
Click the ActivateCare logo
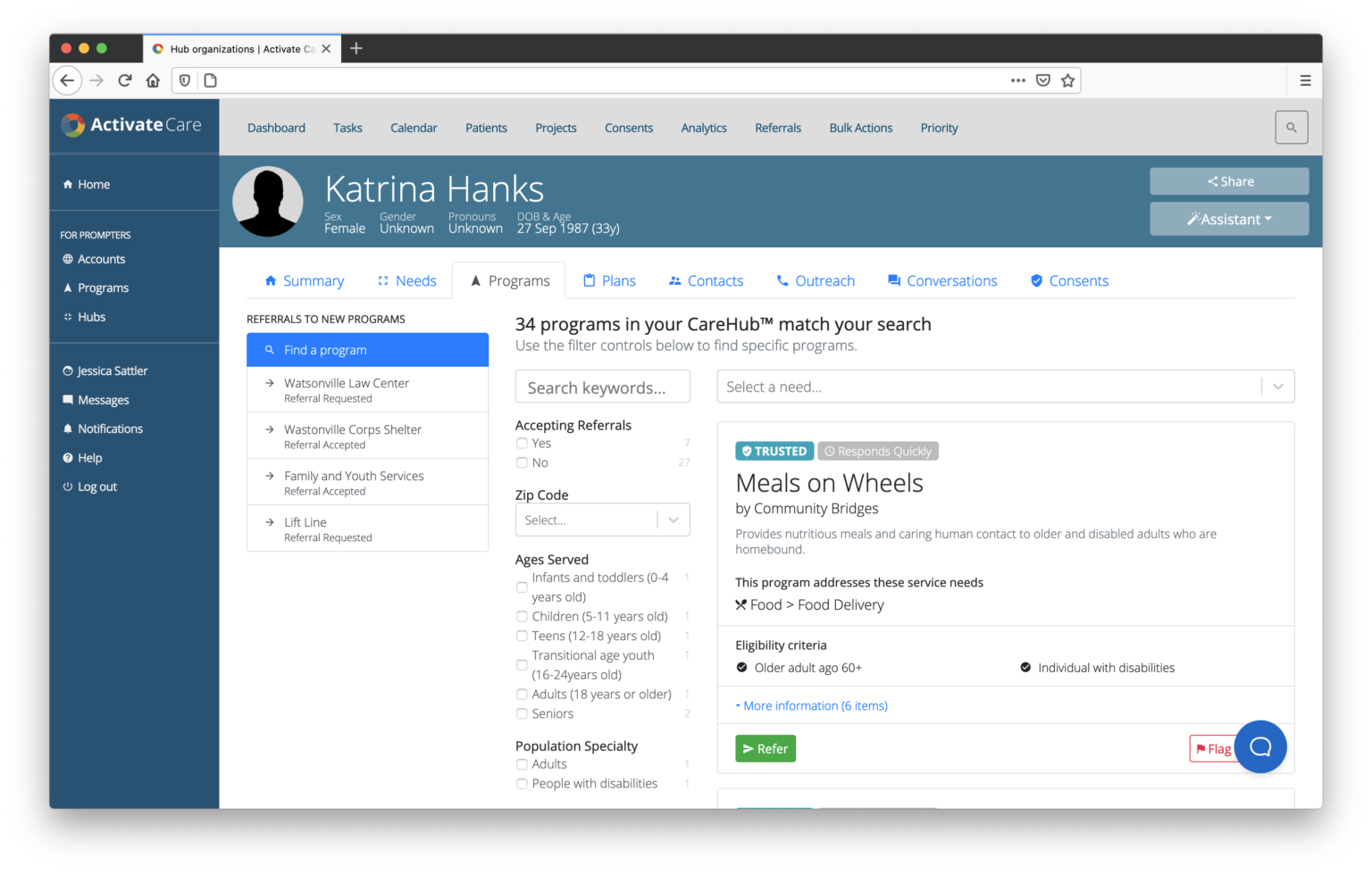coord(132,125)
